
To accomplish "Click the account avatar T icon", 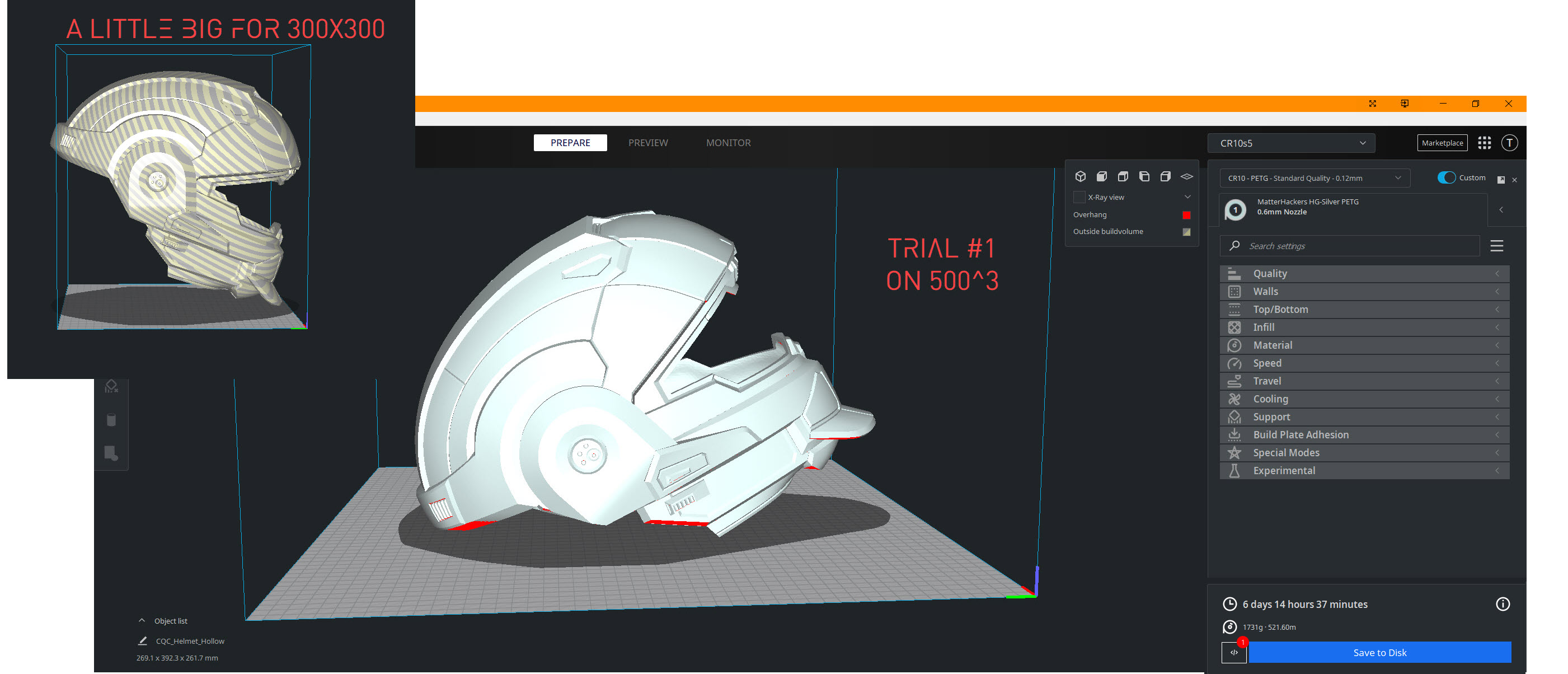I will [1510, 143].
